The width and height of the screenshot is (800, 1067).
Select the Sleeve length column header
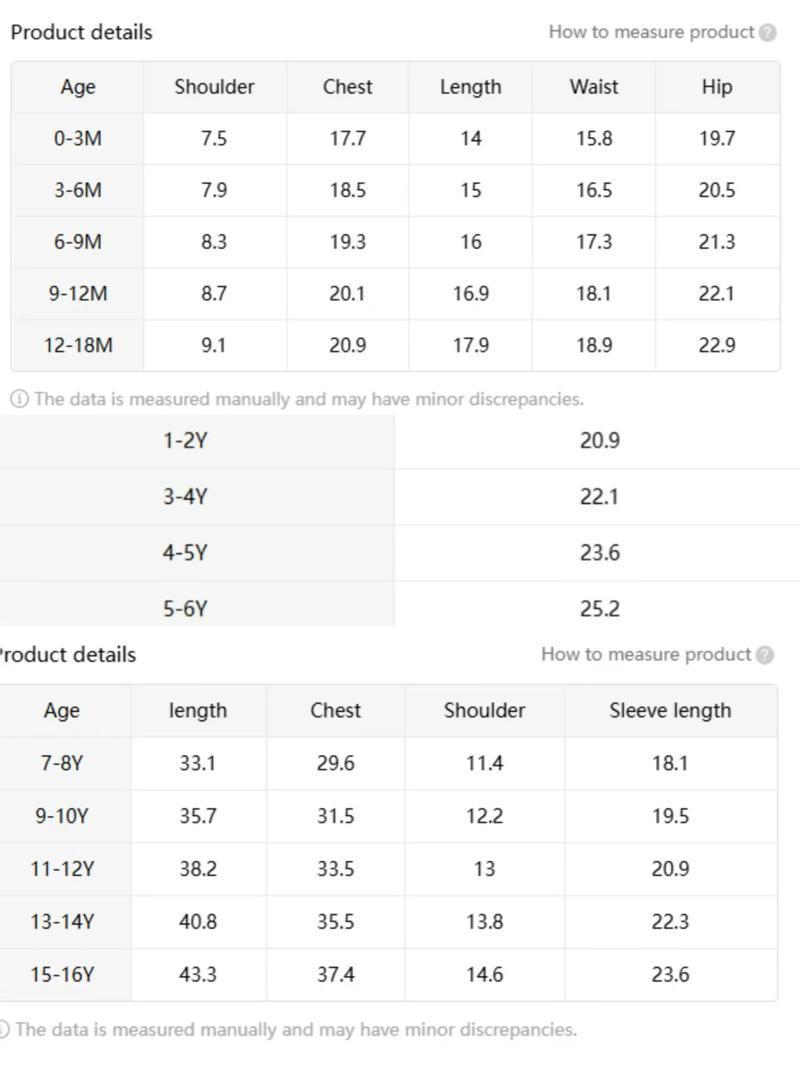[x=670, y=711]
